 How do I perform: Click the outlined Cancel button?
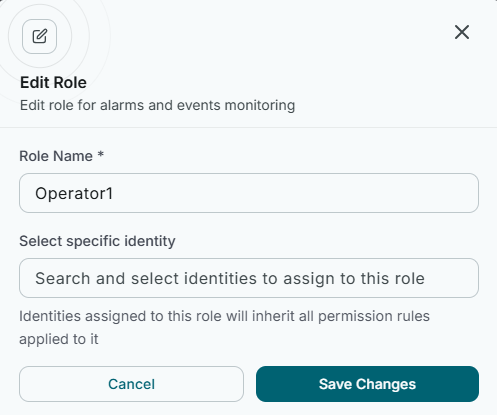(x=131, y=384)
